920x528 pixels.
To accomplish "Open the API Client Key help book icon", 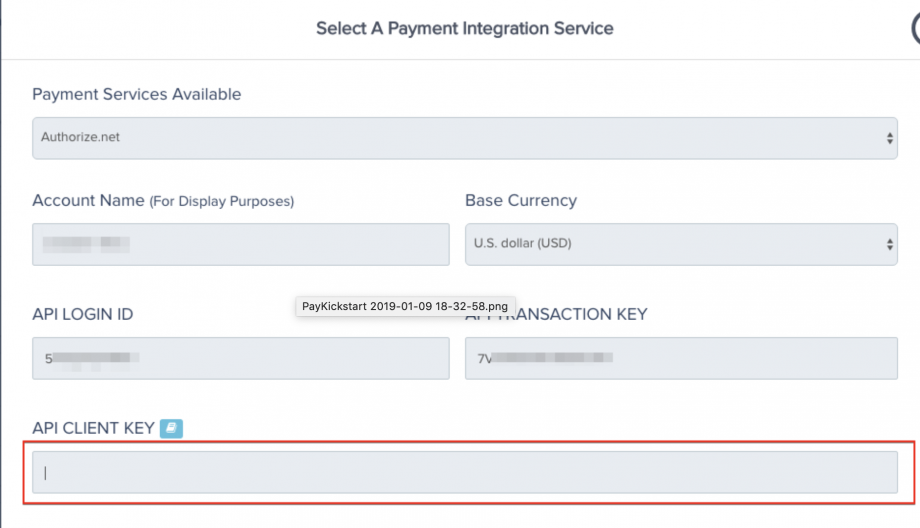I will (x=171, y=428).
